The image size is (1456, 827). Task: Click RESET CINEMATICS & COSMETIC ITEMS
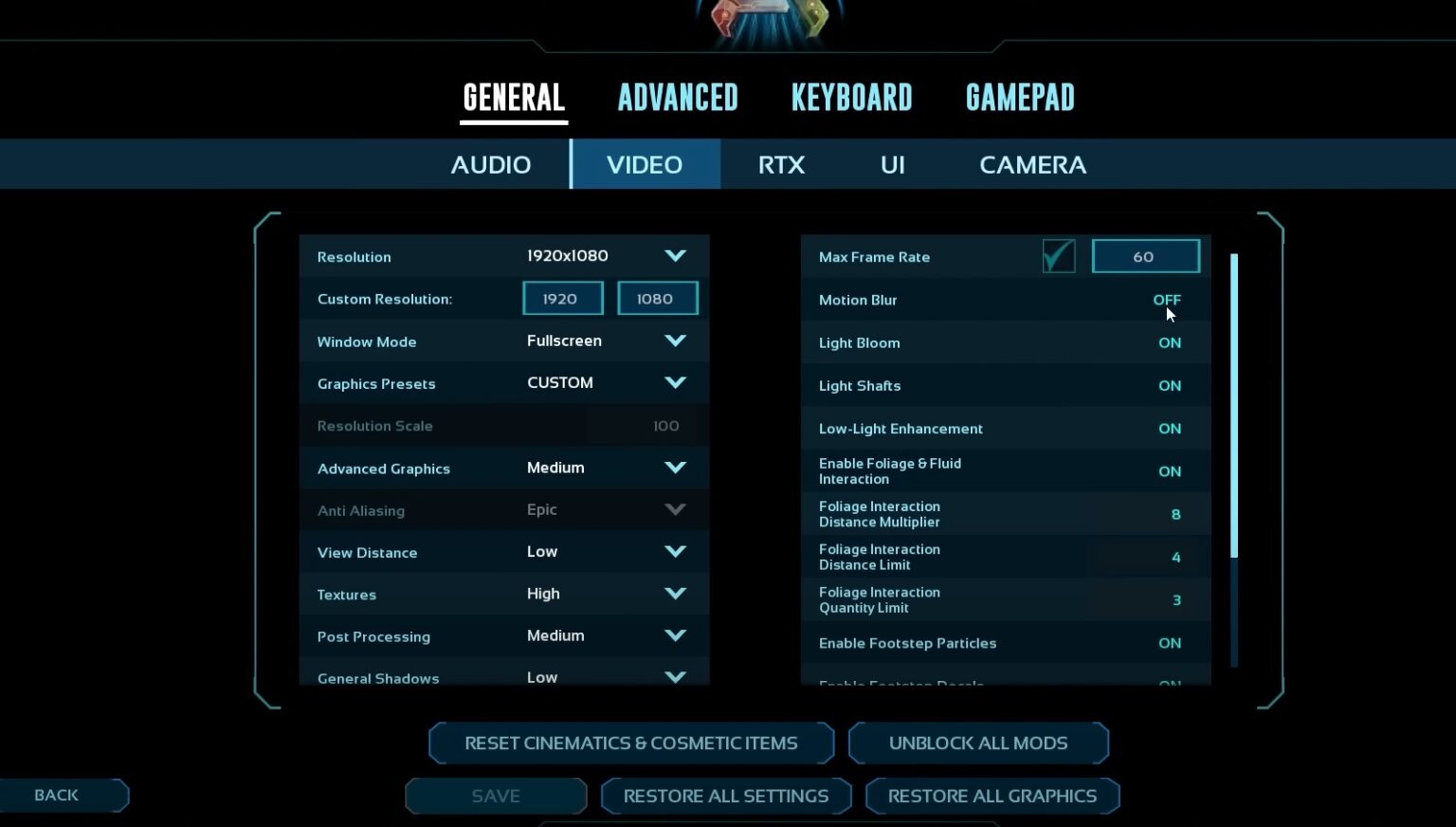631,743
